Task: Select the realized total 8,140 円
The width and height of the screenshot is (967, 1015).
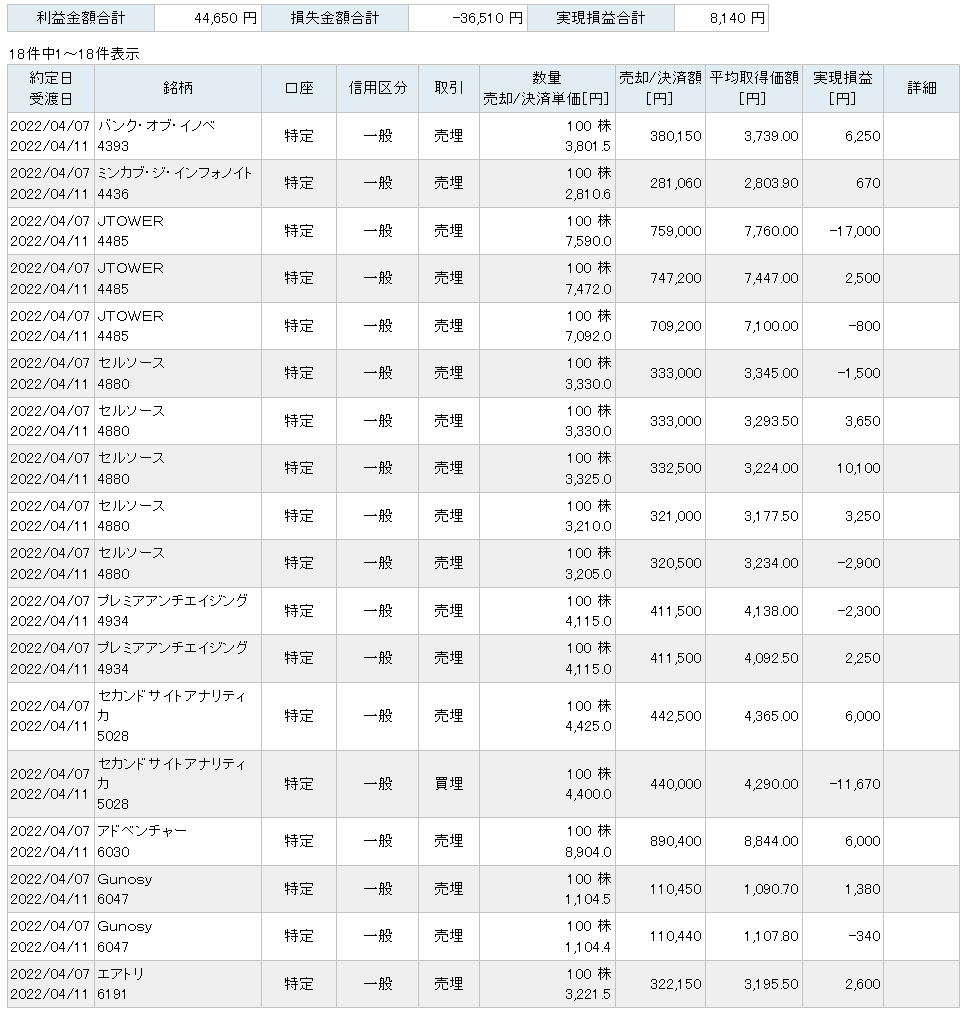Action: pos(737,18)
